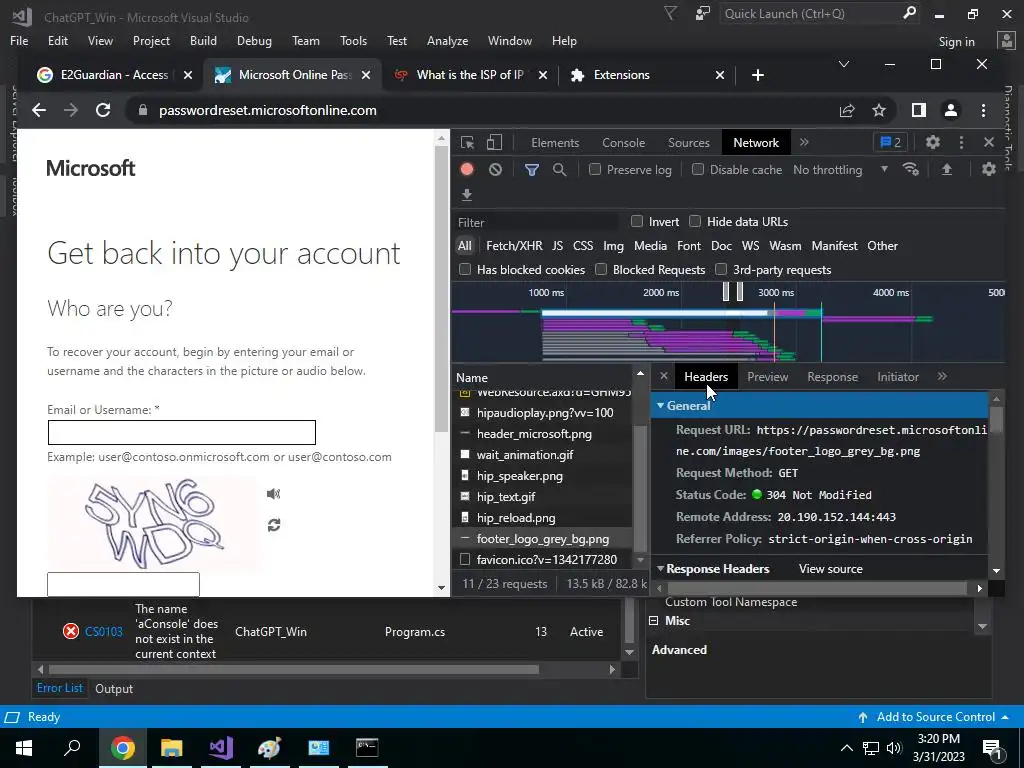Click the import HAR file upload arrow
The image size is (1024, 768).
click(x=946, y=170)
